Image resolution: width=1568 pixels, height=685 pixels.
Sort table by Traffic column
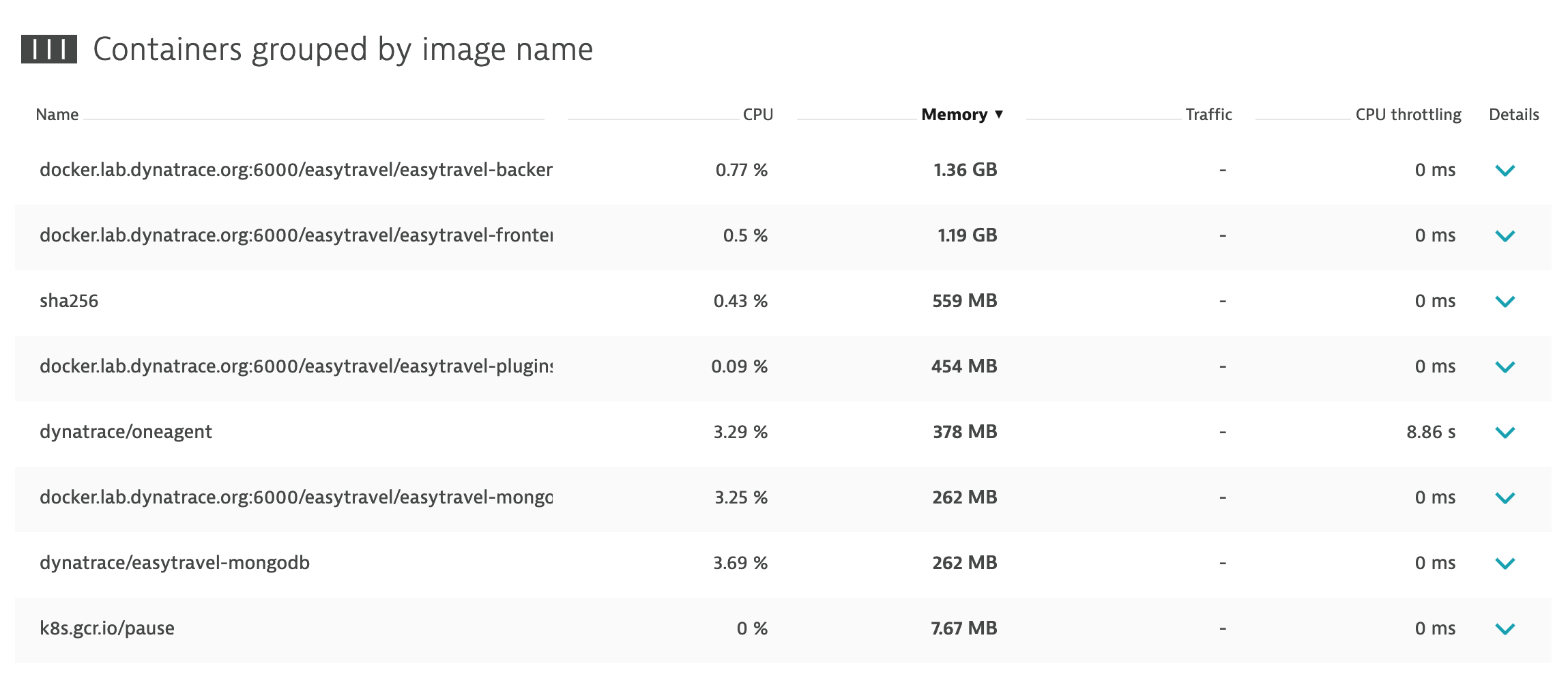[x=1208, y=115]
